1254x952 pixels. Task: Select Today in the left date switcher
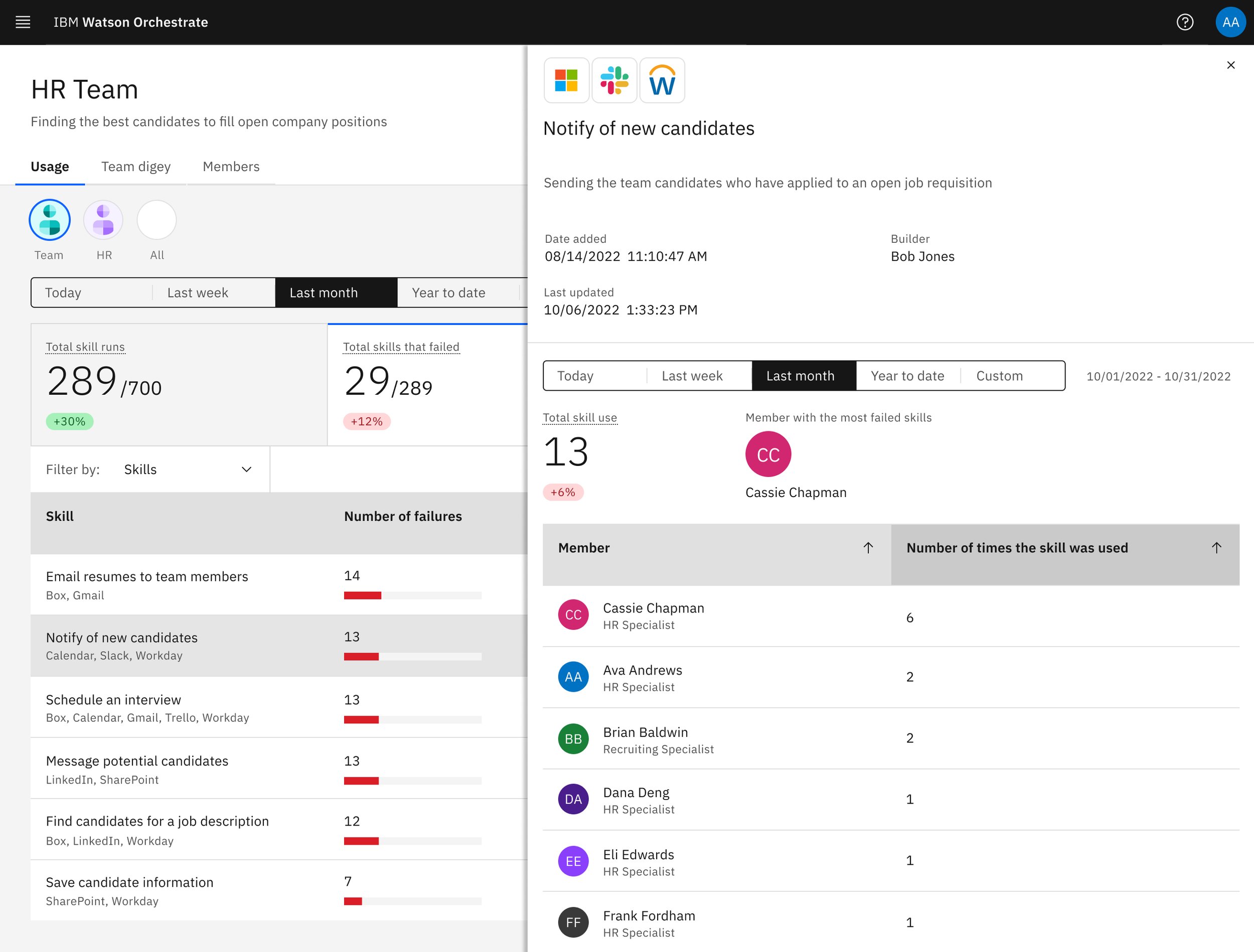(x=92, y=292)
